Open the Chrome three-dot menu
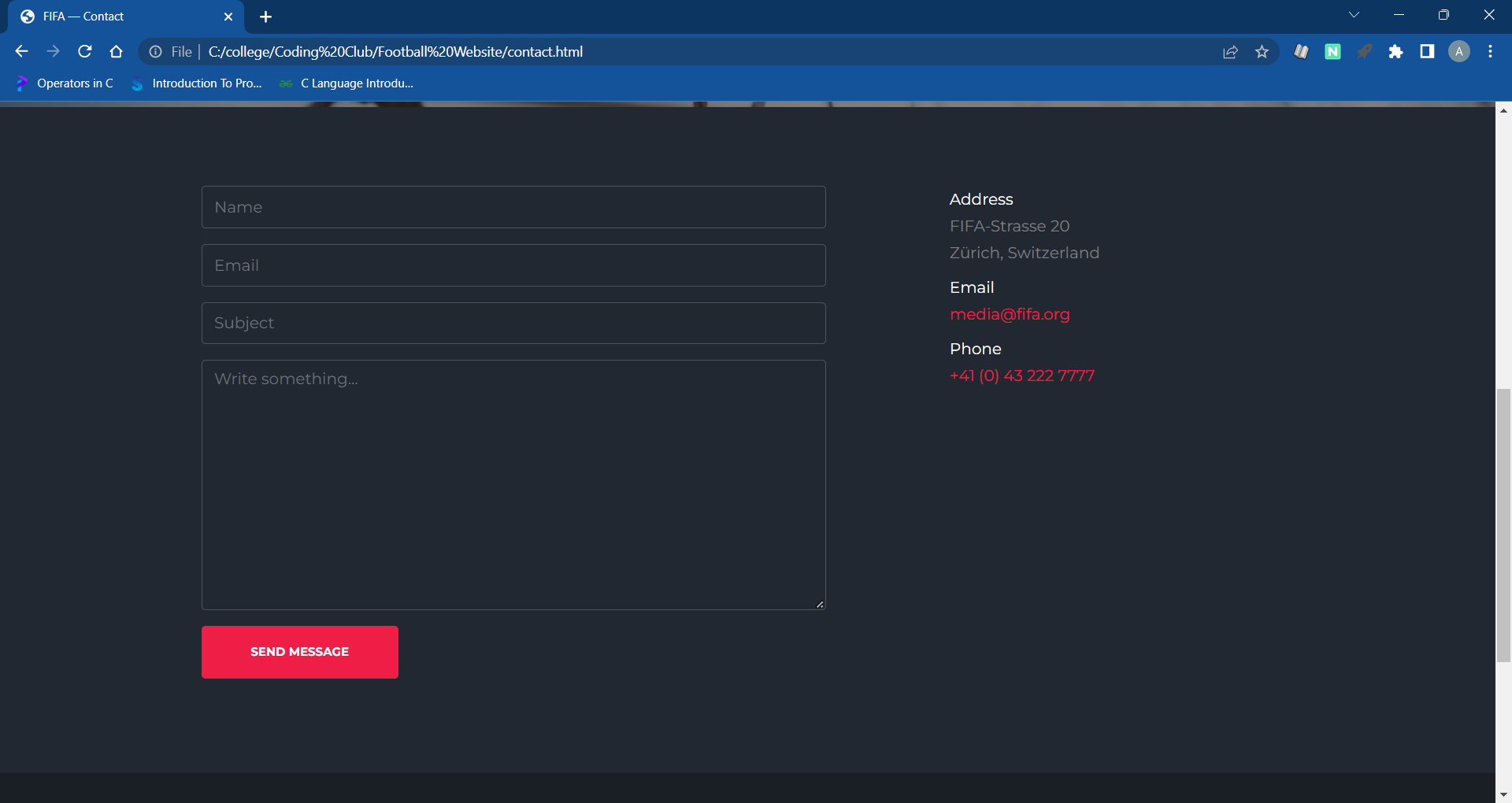 click(1489, 51)
